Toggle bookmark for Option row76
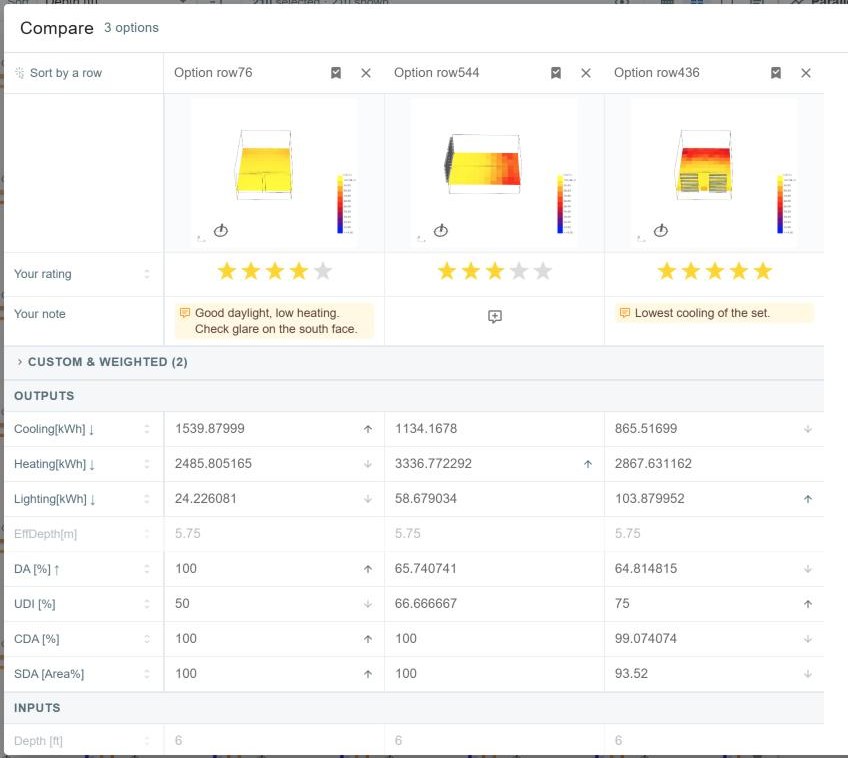The width and height of the screenshot is (848, 758). click(336, 73)
